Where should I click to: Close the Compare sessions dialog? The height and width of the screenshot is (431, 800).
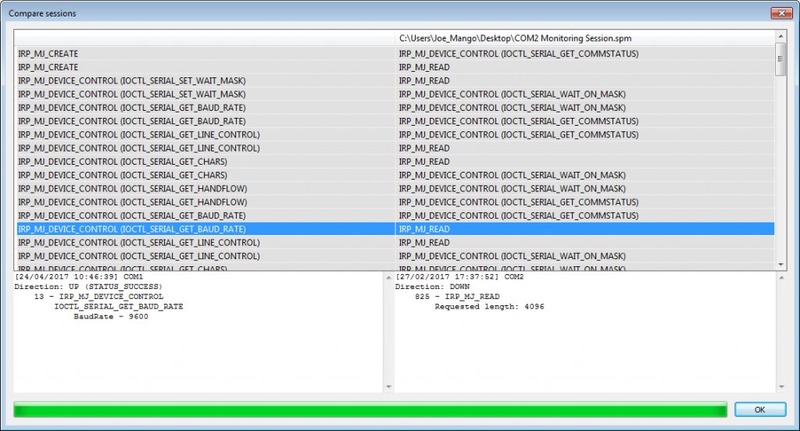click(x=781, y=13)
